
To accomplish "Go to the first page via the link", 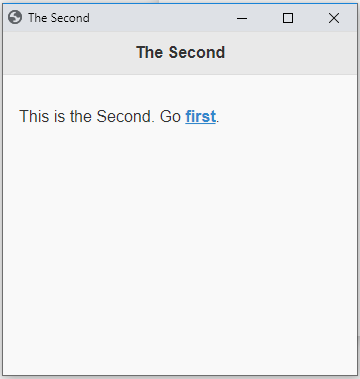I will (x=201, y=116).
